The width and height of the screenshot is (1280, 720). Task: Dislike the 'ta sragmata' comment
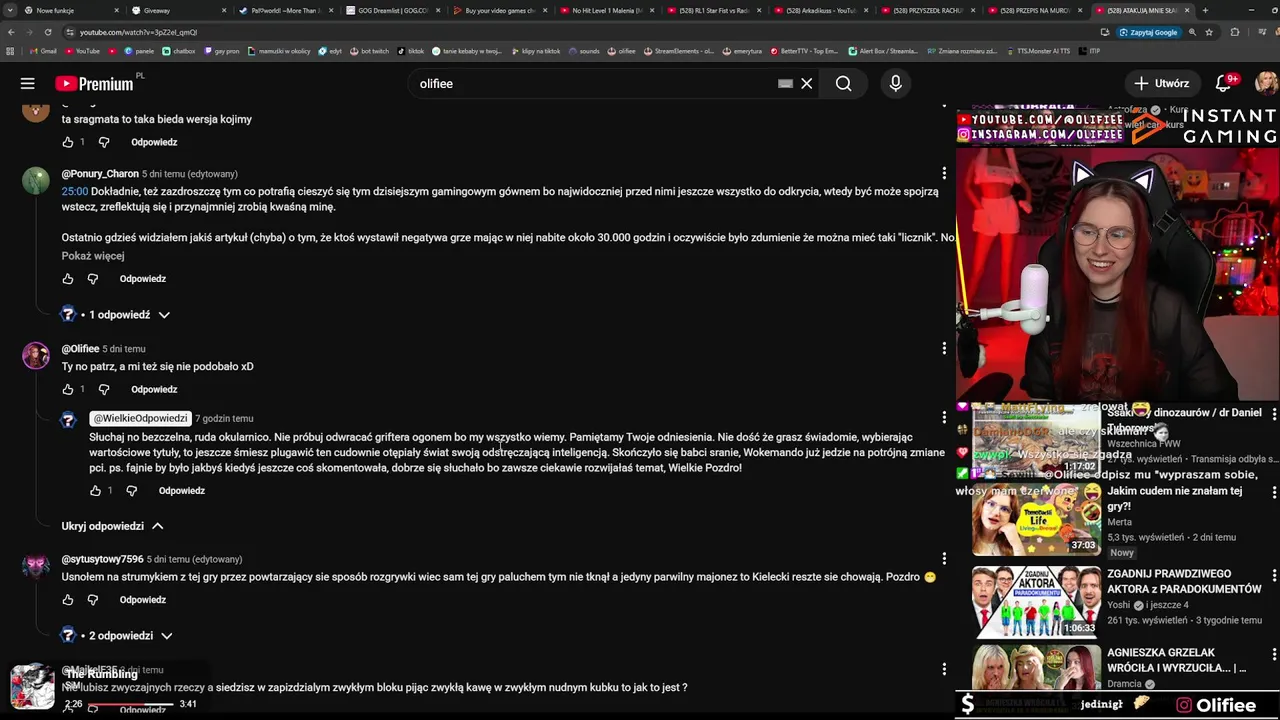(104, 142)
